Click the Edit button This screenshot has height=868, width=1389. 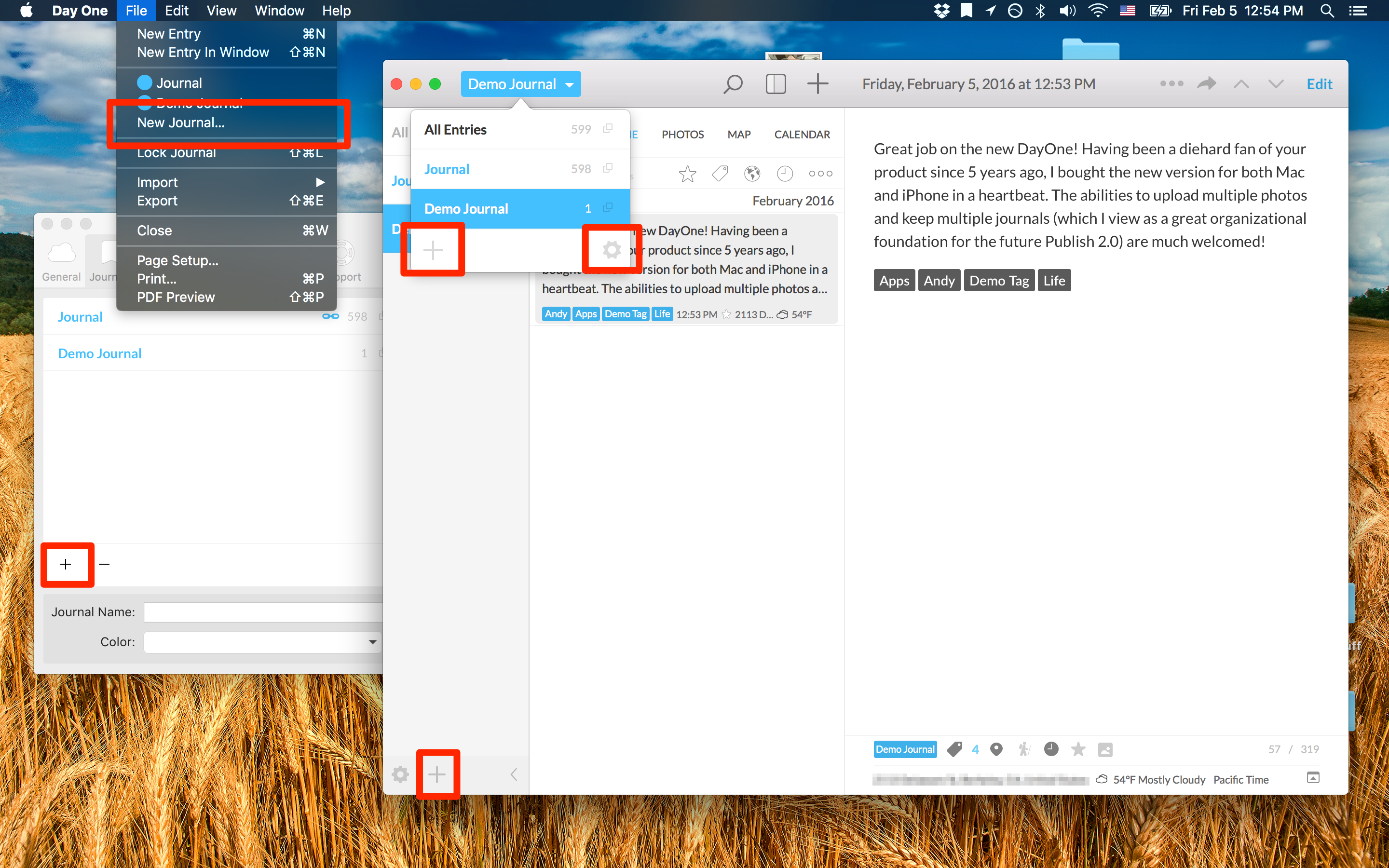1319,84
